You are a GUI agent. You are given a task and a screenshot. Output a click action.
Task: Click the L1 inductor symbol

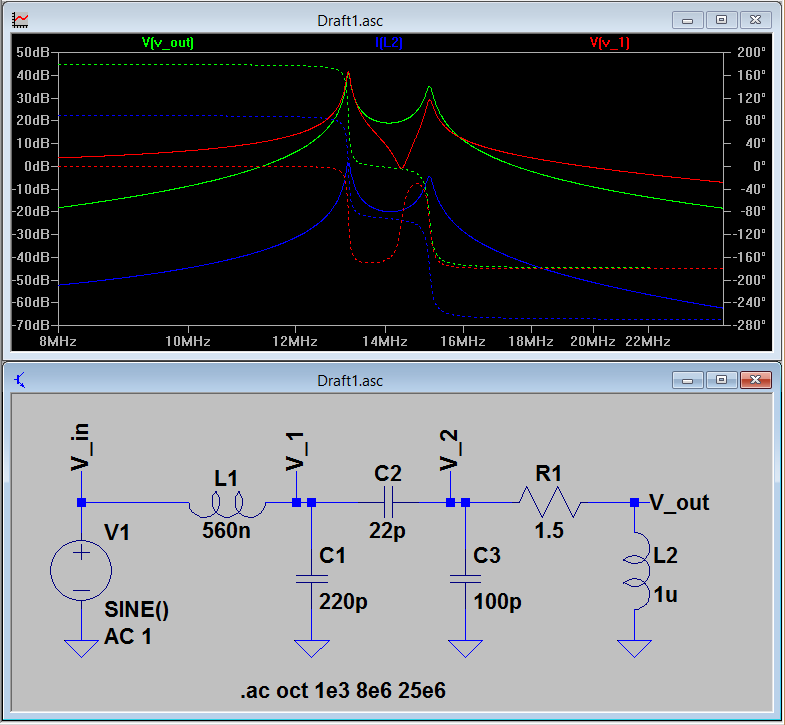click(227, 505)
